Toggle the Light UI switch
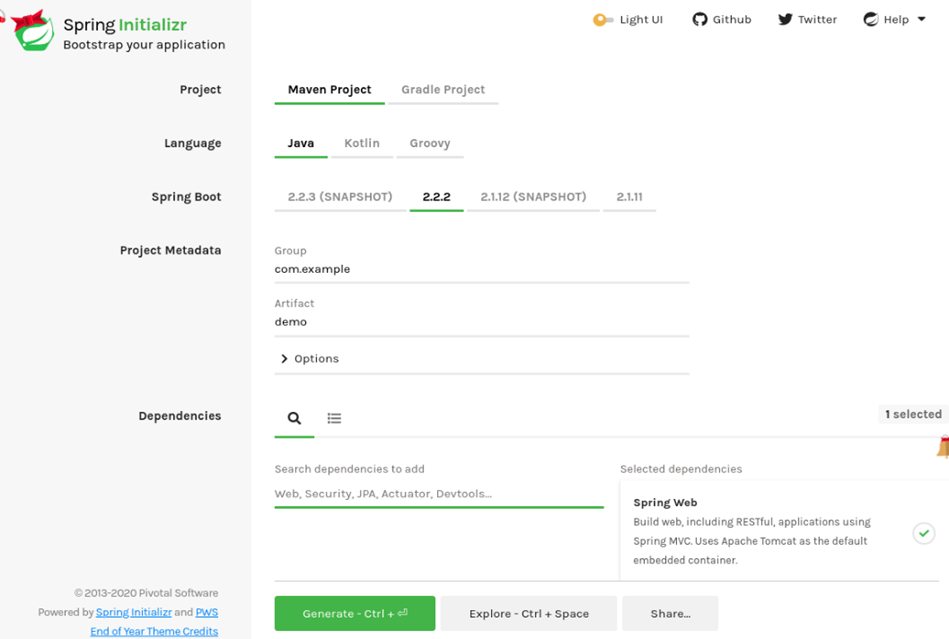Viewport: 949px width, 639px height. tap(603, 20)
